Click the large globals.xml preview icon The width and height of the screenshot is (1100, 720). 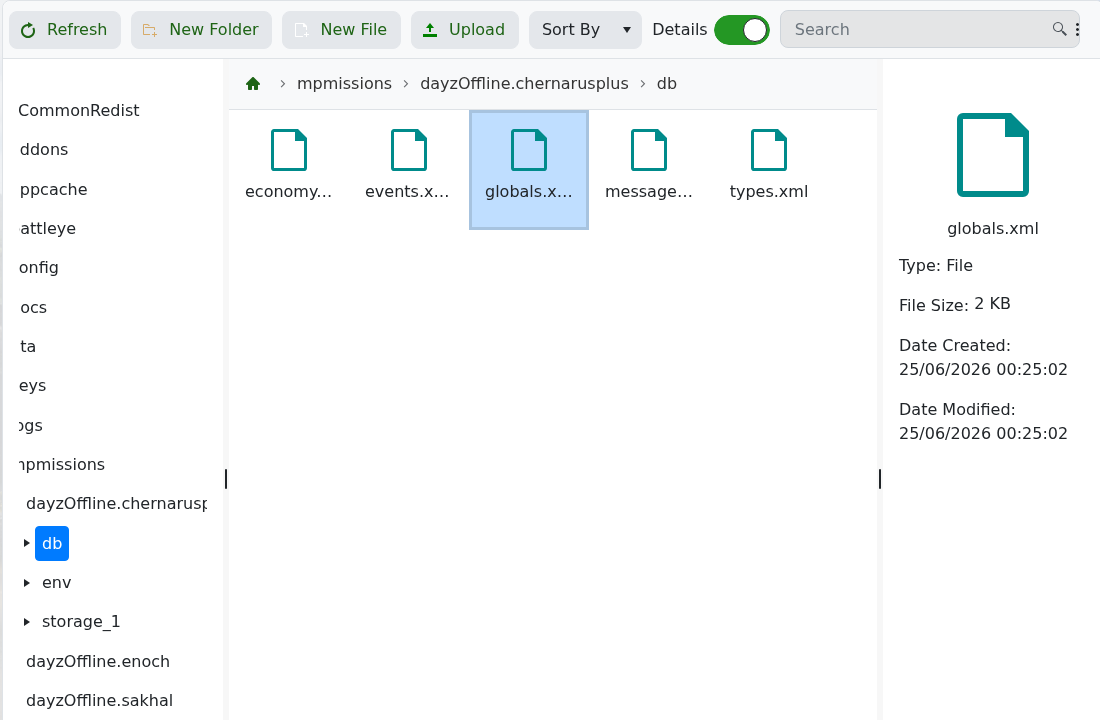coord(993,154)
